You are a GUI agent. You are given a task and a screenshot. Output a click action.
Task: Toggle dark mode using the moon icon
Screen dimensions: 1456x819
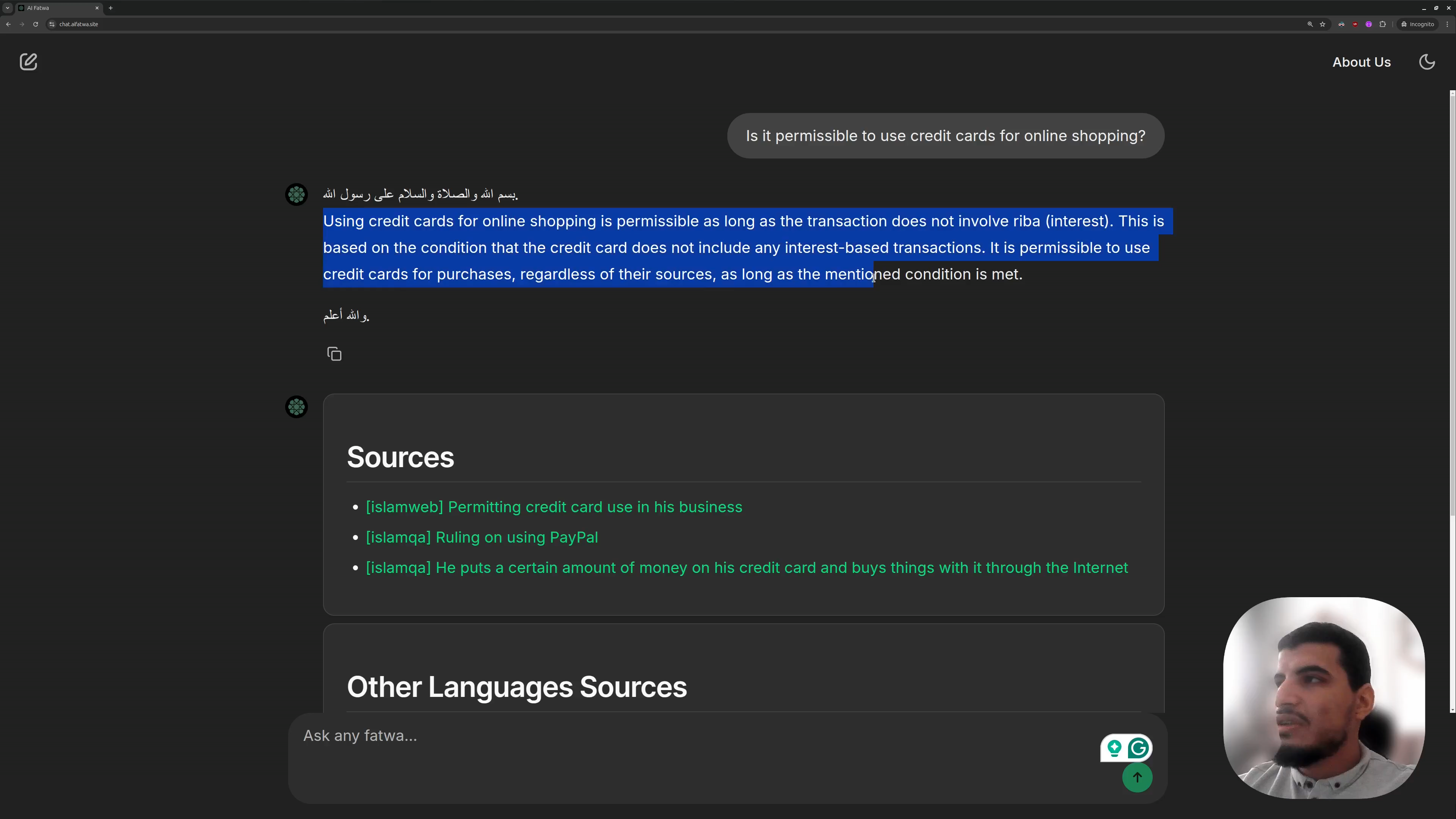coord(1426,61)
